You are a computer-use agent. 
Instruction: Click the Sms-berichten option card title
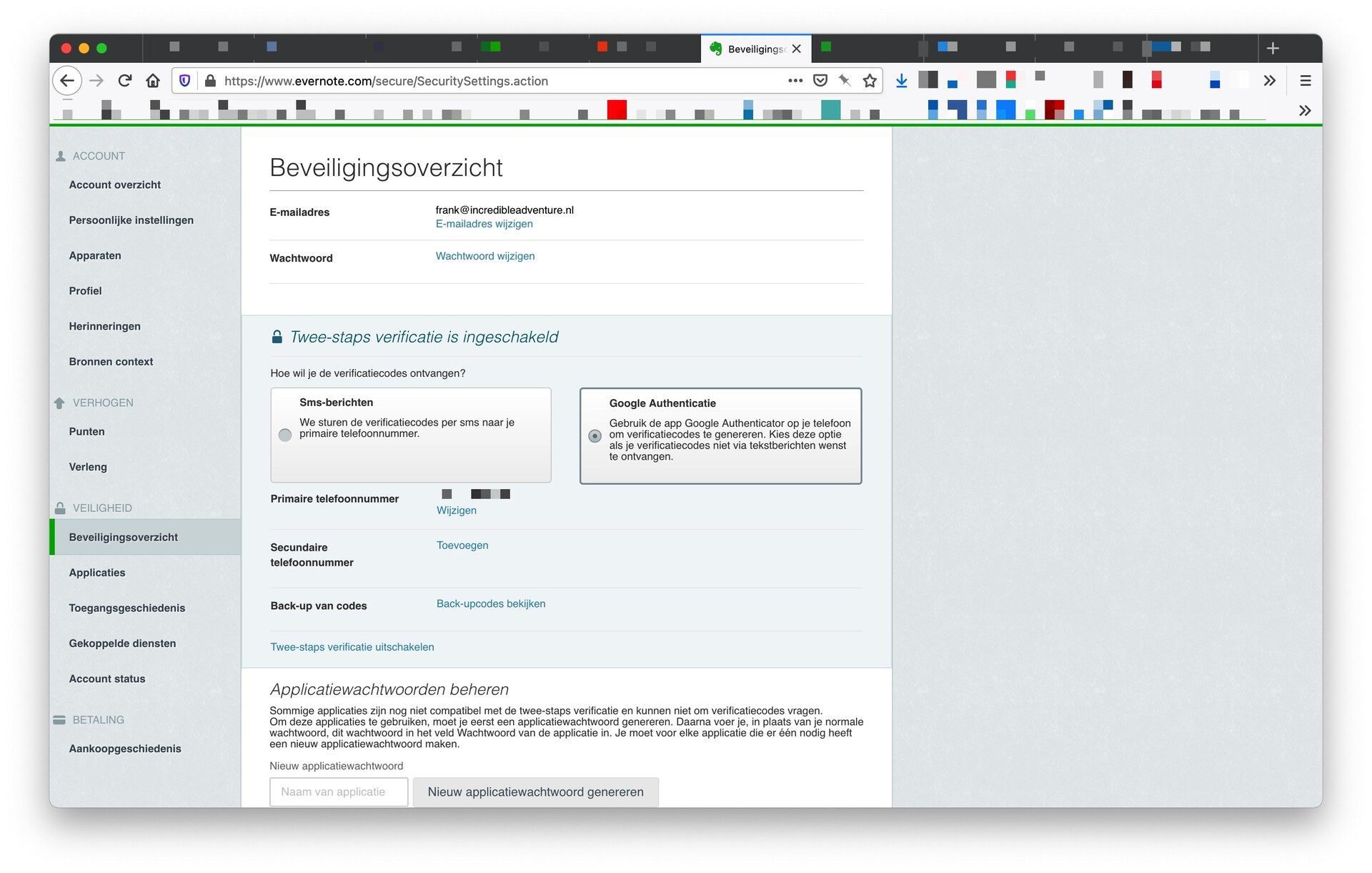337,403
